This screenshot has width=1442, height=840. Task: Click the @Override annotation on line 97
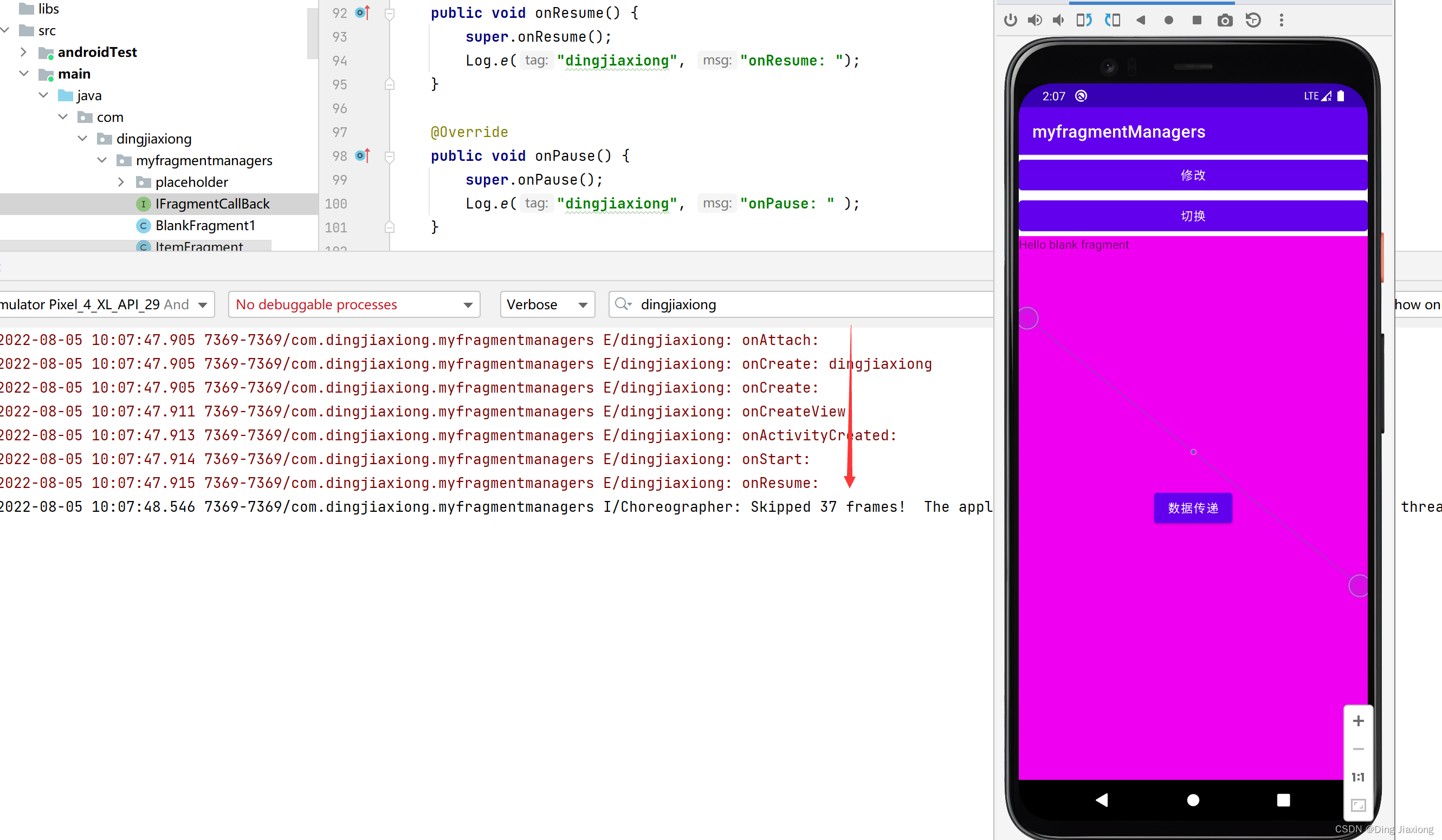click(469, 132)
